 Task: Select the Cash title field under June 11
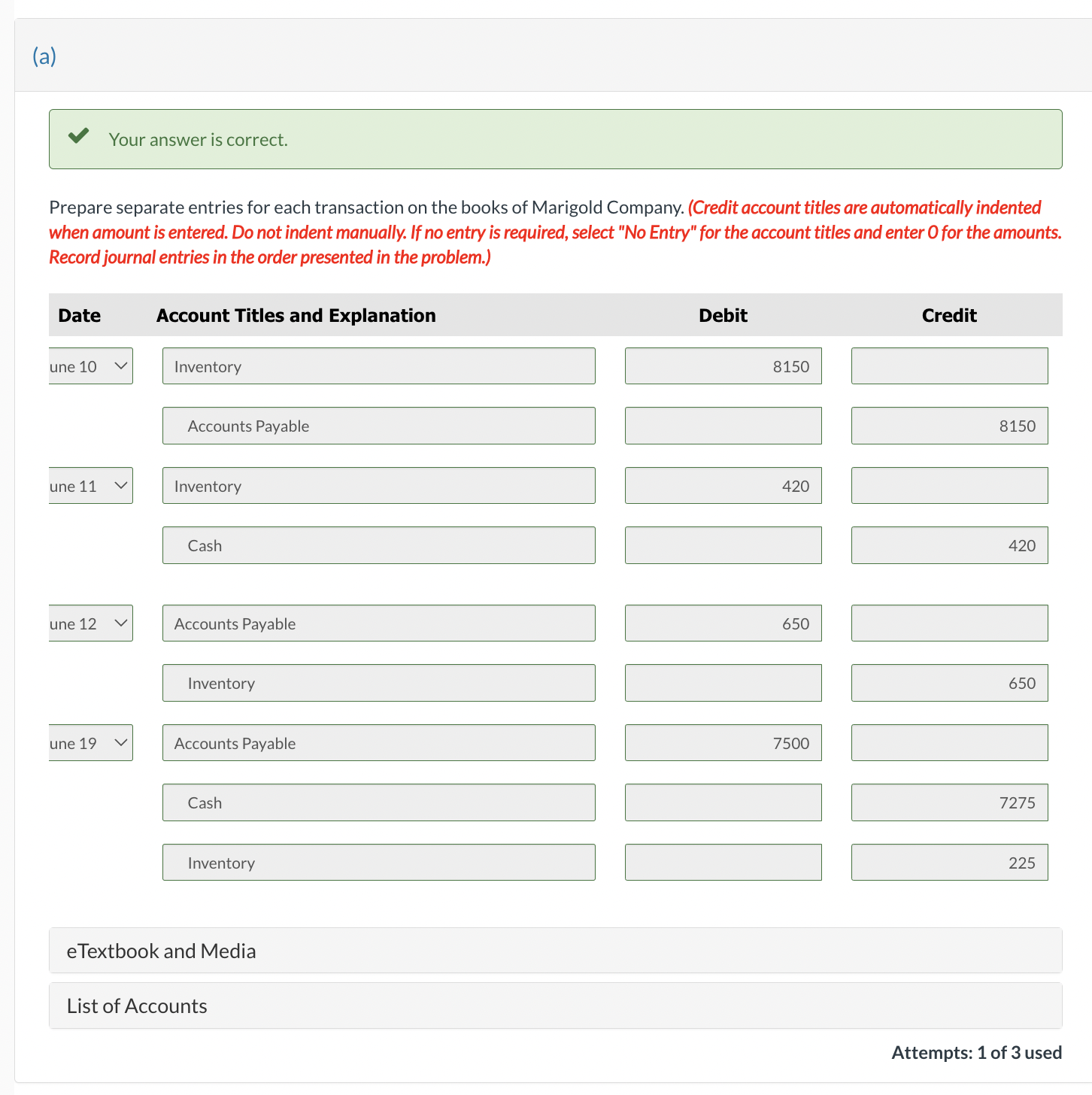click(x=378, y=545)
